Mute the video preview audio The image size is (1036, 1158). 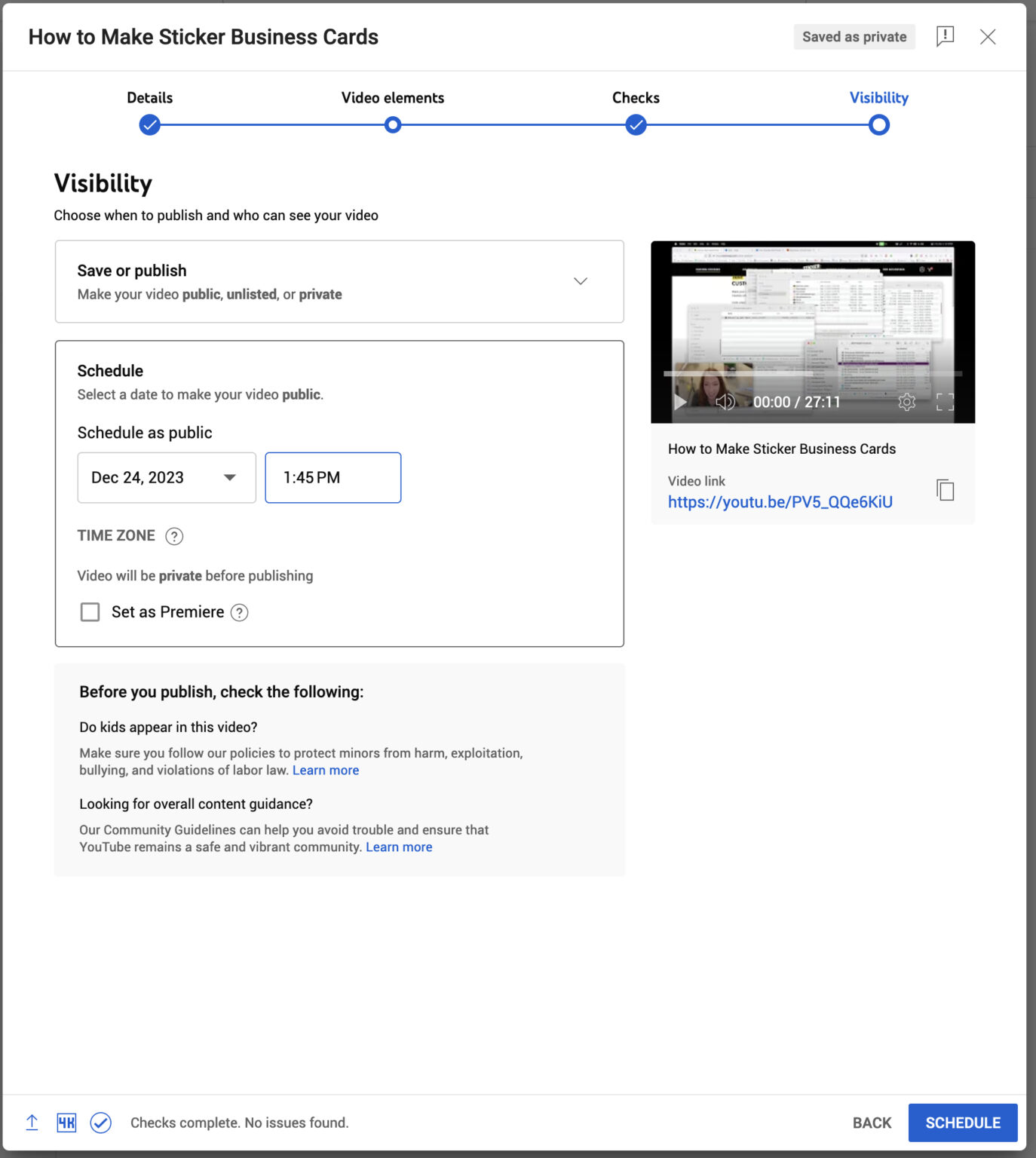click(725, 402)
